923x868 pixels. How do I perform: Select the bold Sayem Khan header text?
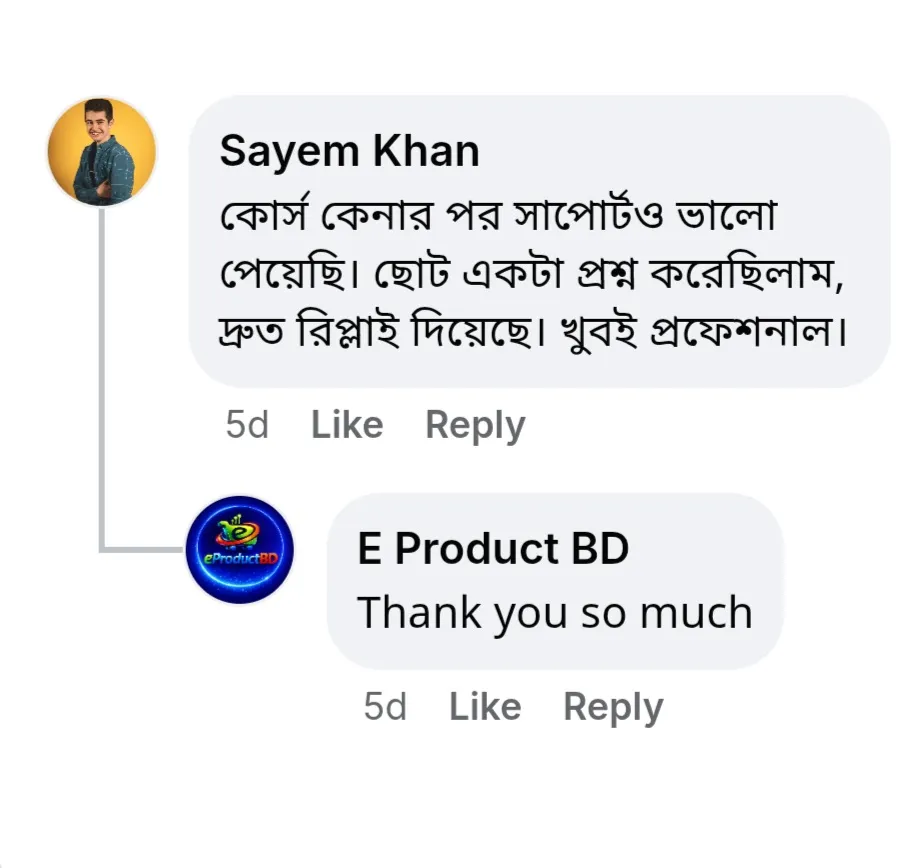[x=352, y=151]
